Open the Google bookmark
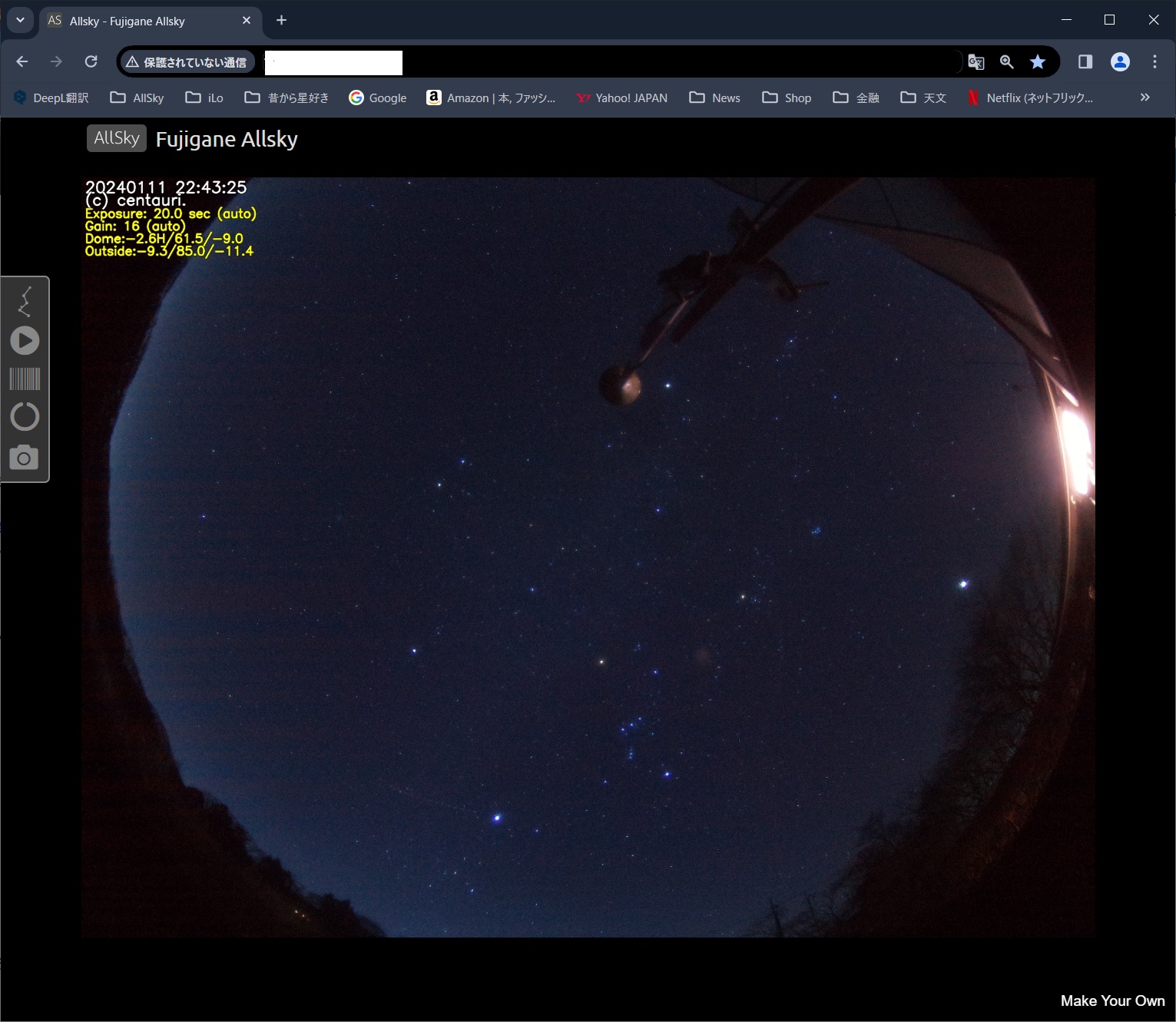This screenshot has width=1176, height=1022. (377, 98)
